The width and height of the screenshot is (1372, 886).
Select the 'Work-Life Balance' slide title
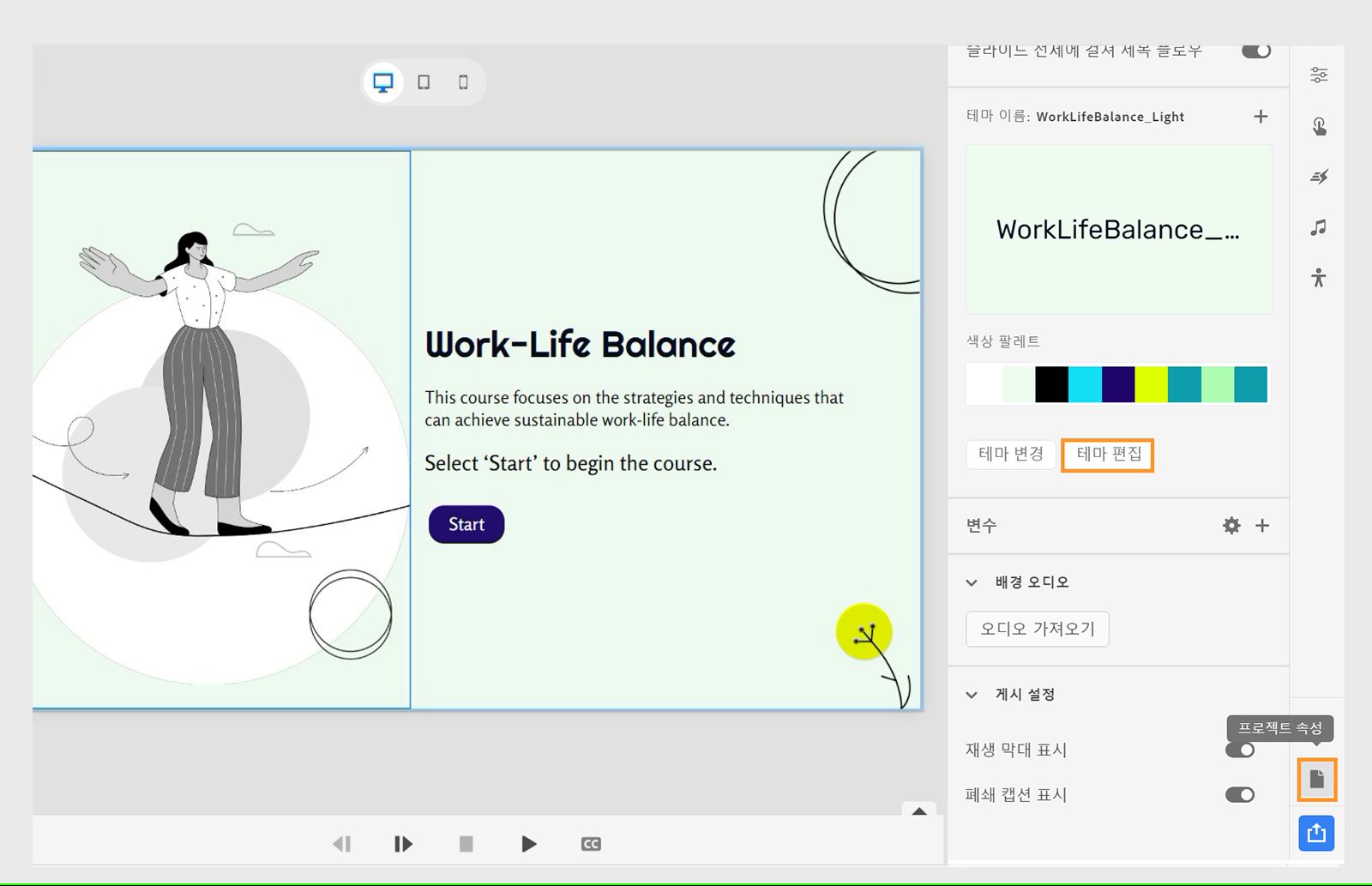tap(581, 345)
